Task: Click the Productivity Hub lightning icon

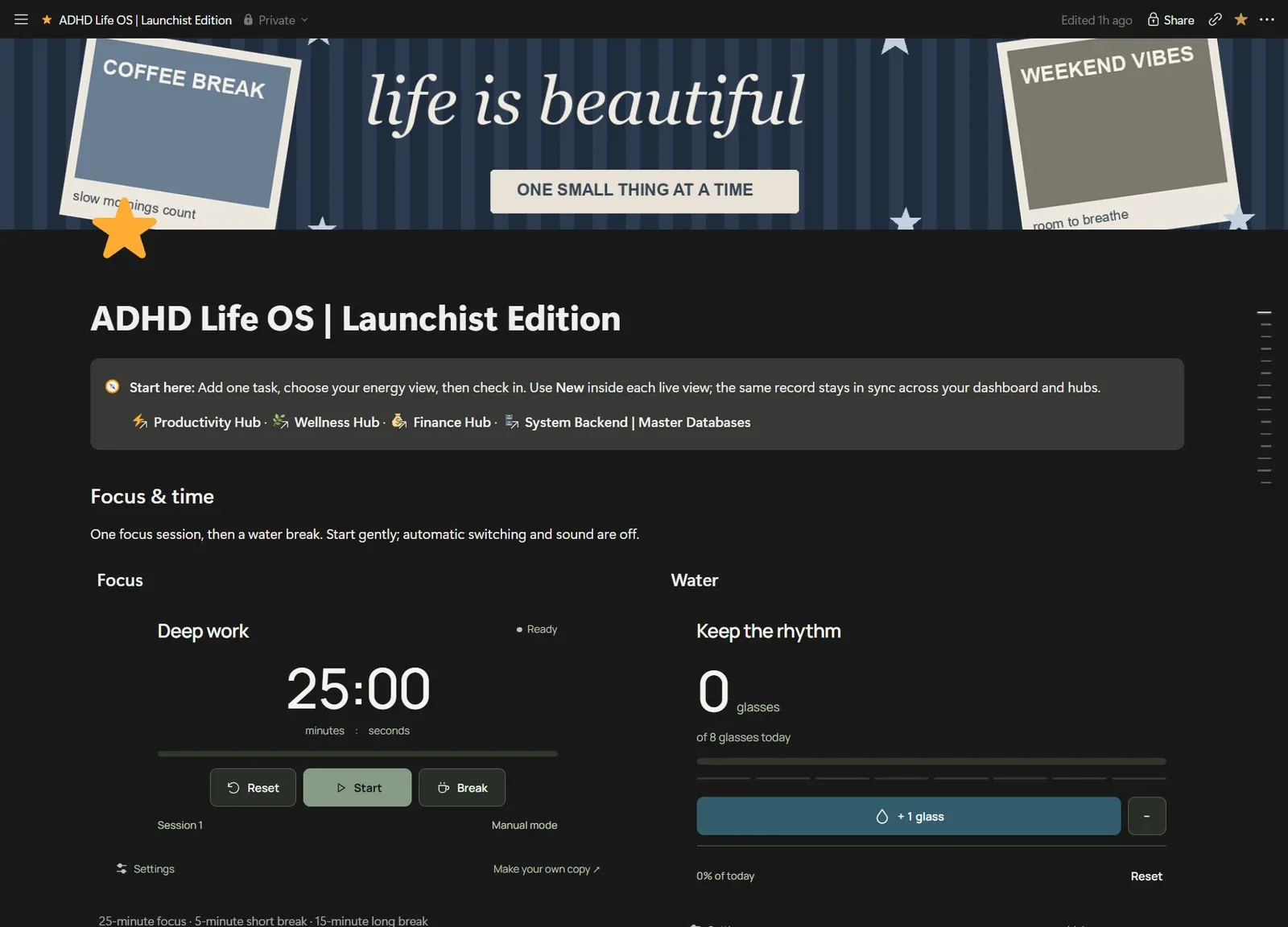Action: point(140,421)
